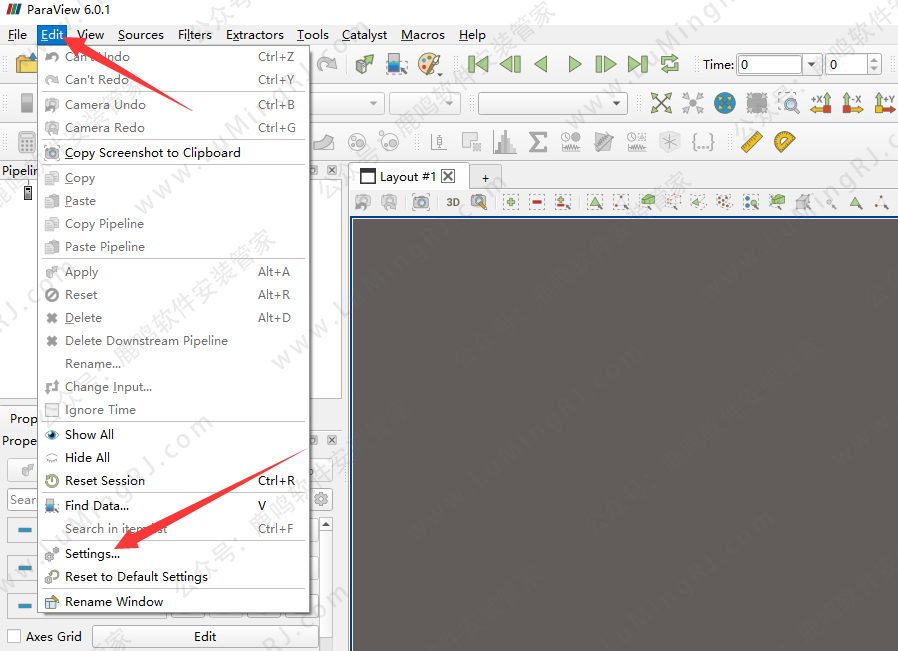Click the Play animation button
898x651 pixels.
pyautogui.click(x=574, y=65)
